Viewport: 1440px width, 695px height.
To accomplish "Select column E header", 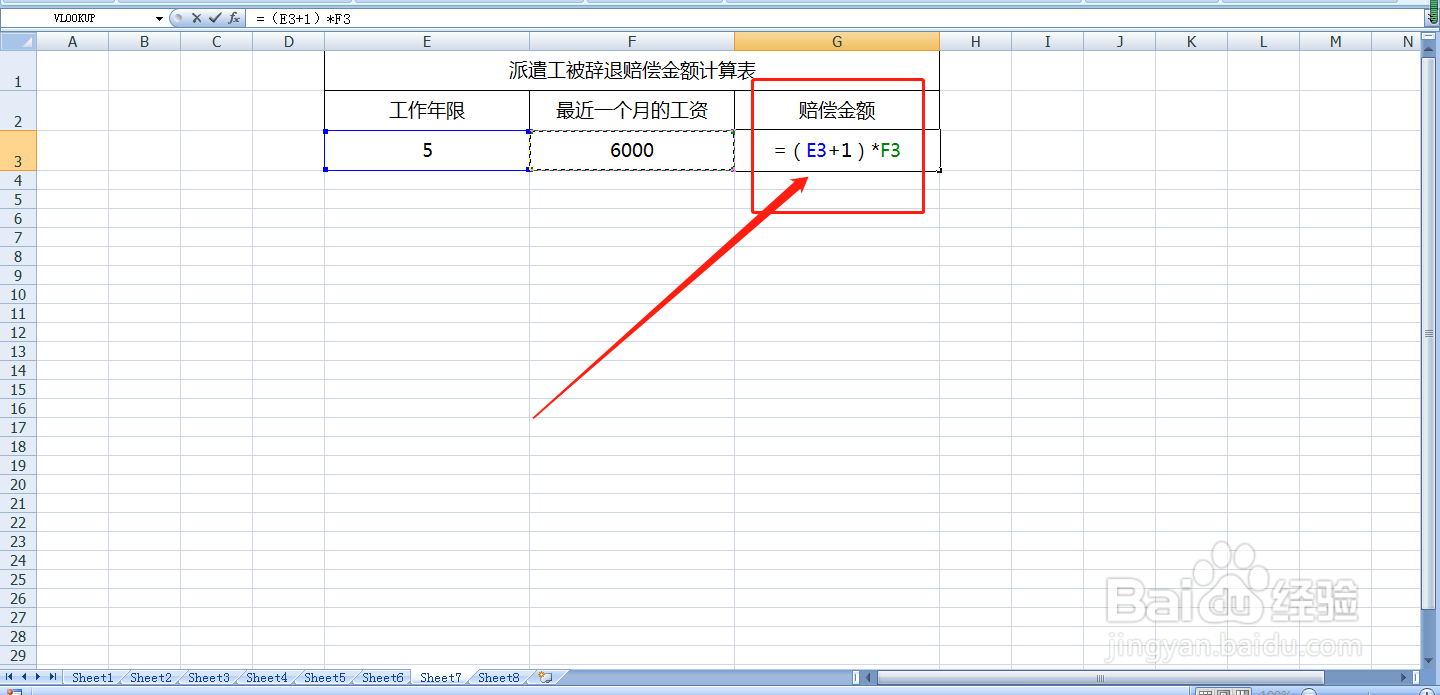I will click(x=427, y=41).
